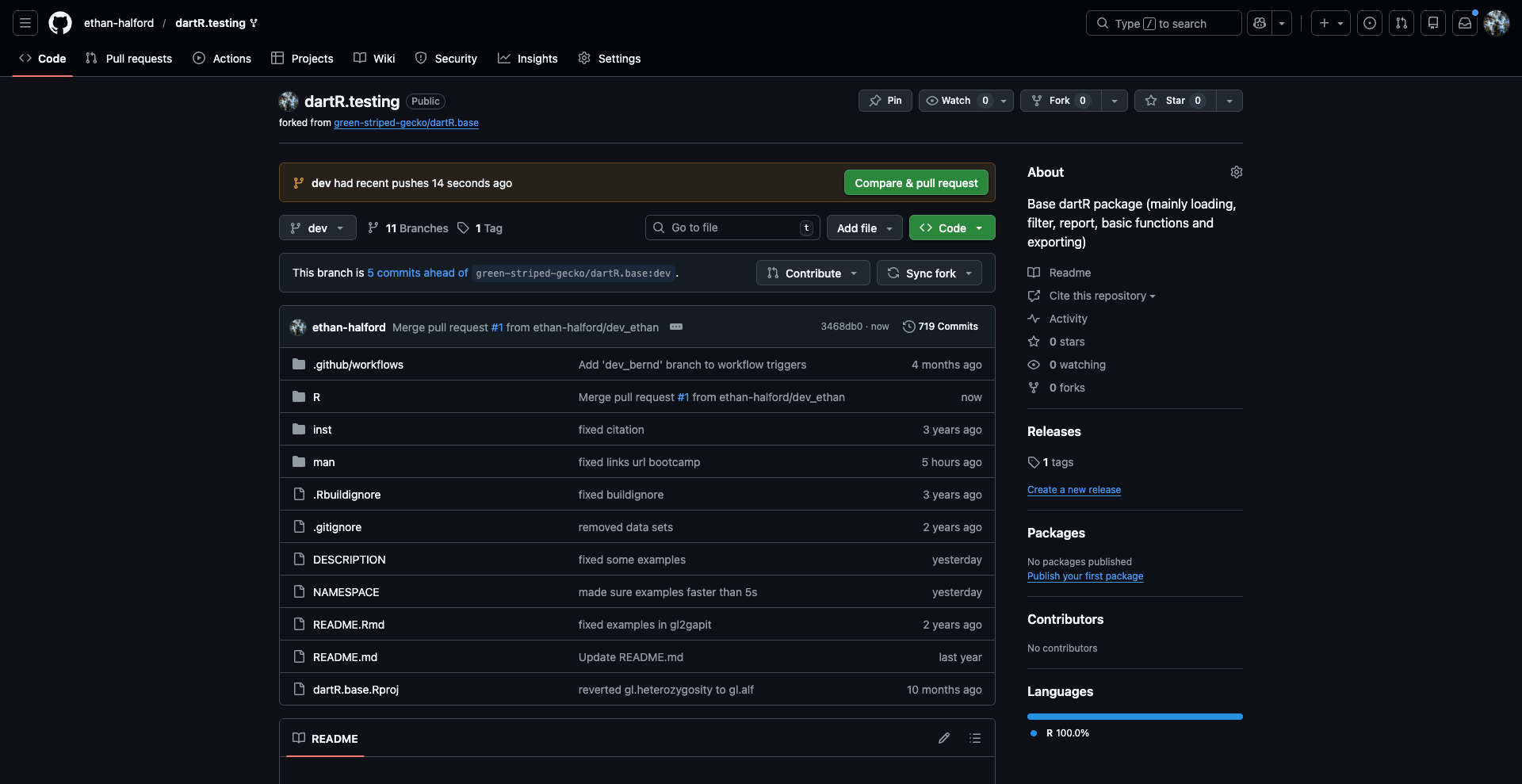
Task: Open the pull requests icon in header
Action: coord(1402,23)
